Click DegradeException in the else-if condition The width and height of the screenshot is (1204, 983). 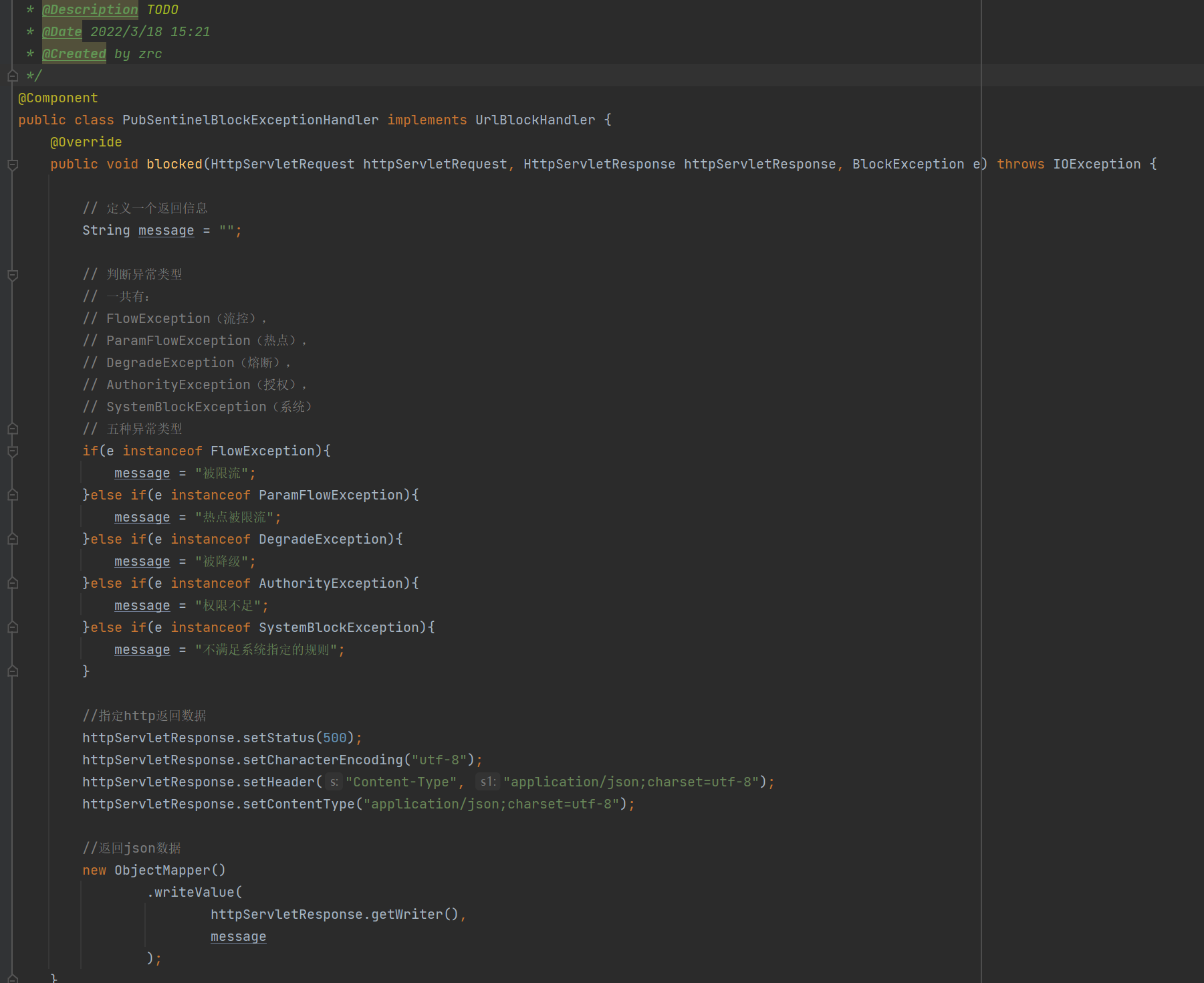pos(323,540)
